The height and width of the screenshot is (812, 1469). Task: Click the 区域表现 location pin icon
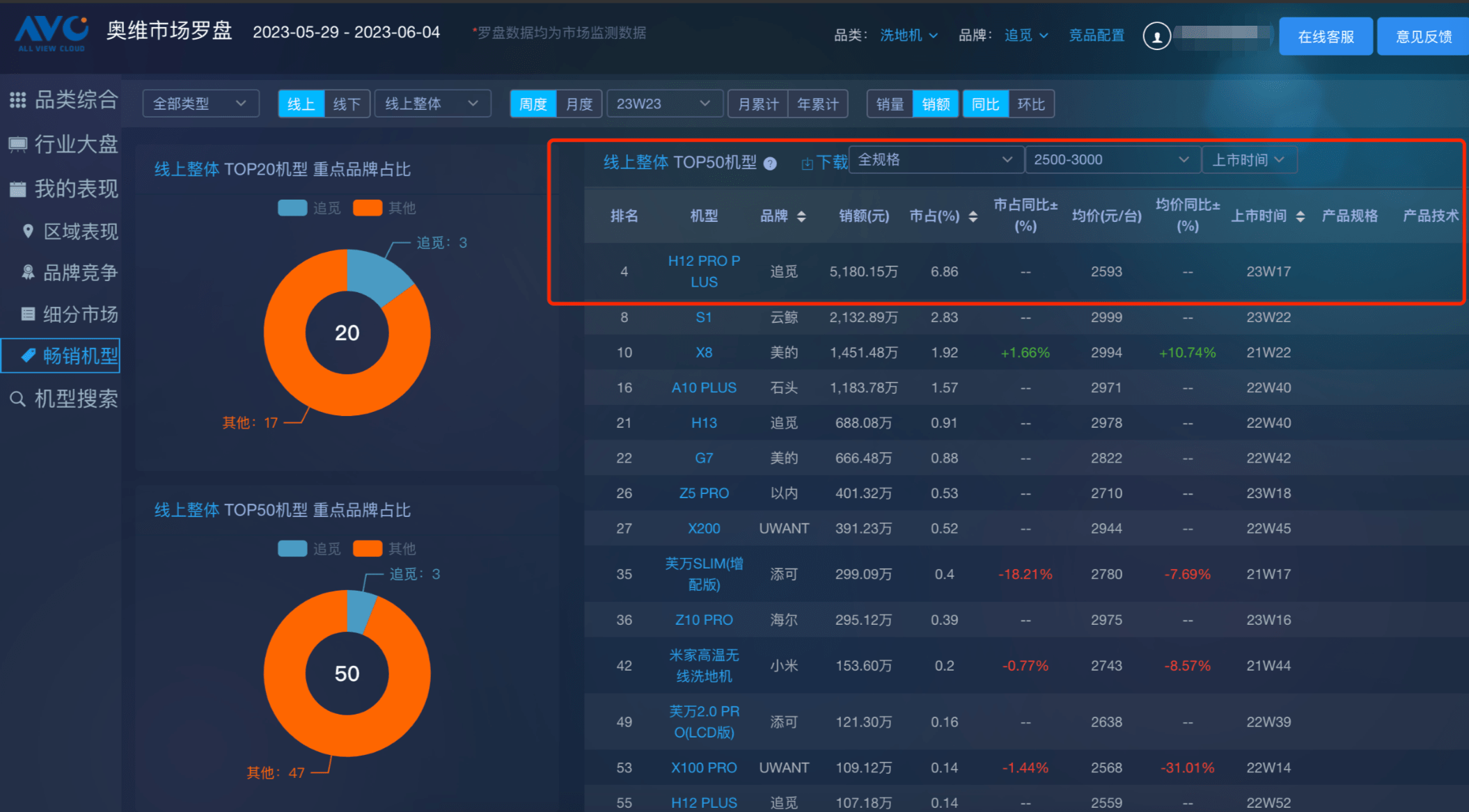click(28, 231)
